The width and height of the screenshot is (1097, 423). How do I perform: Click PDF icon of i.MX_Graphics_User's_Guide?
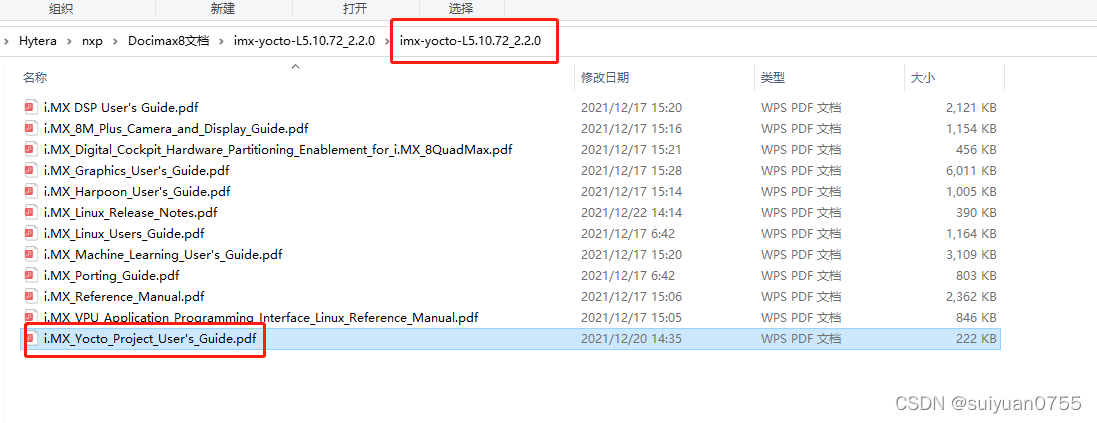pos(30,171)
